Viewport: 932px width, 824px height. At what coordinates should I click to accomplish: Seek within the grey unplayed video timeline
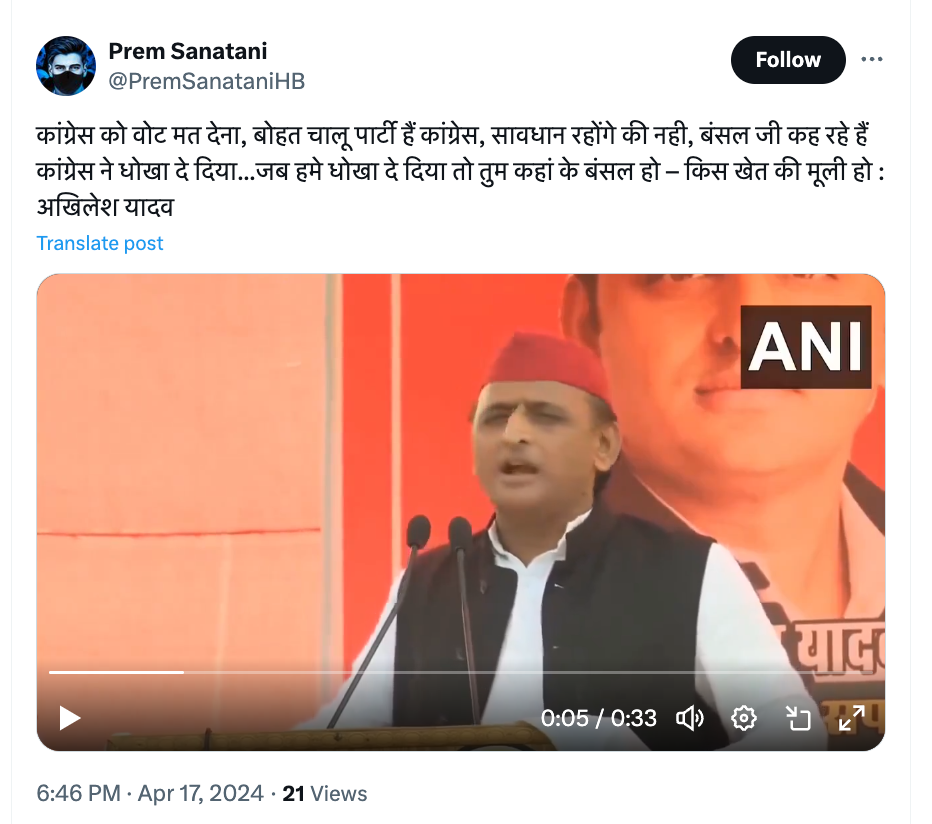click(528, 672)
